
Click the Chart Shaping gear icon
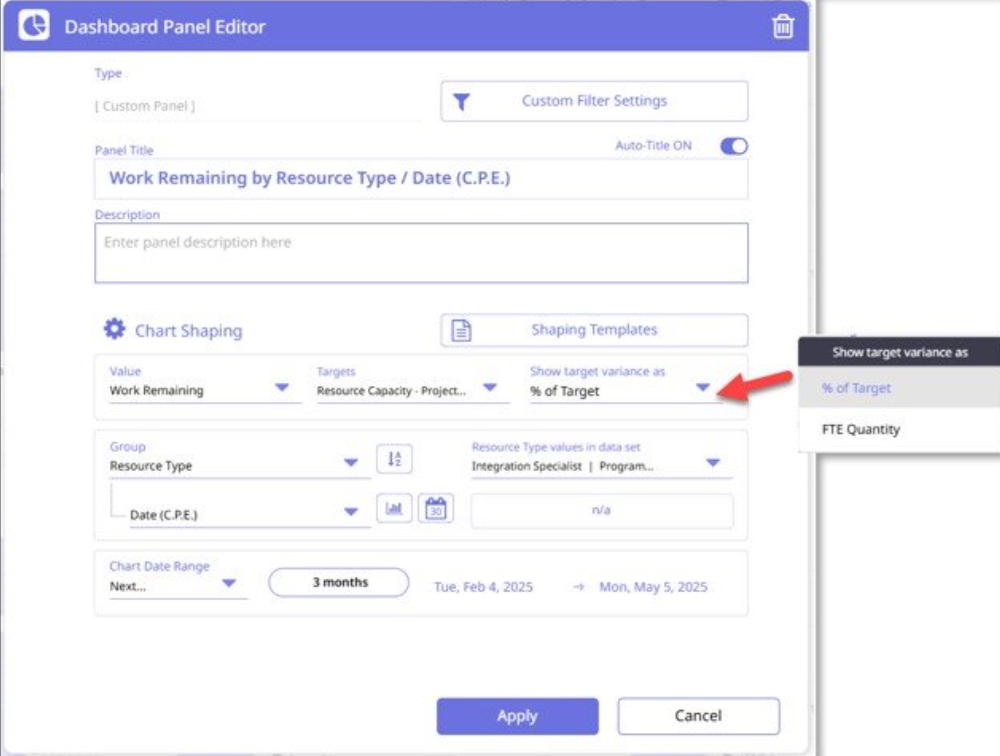pos(115,329)
